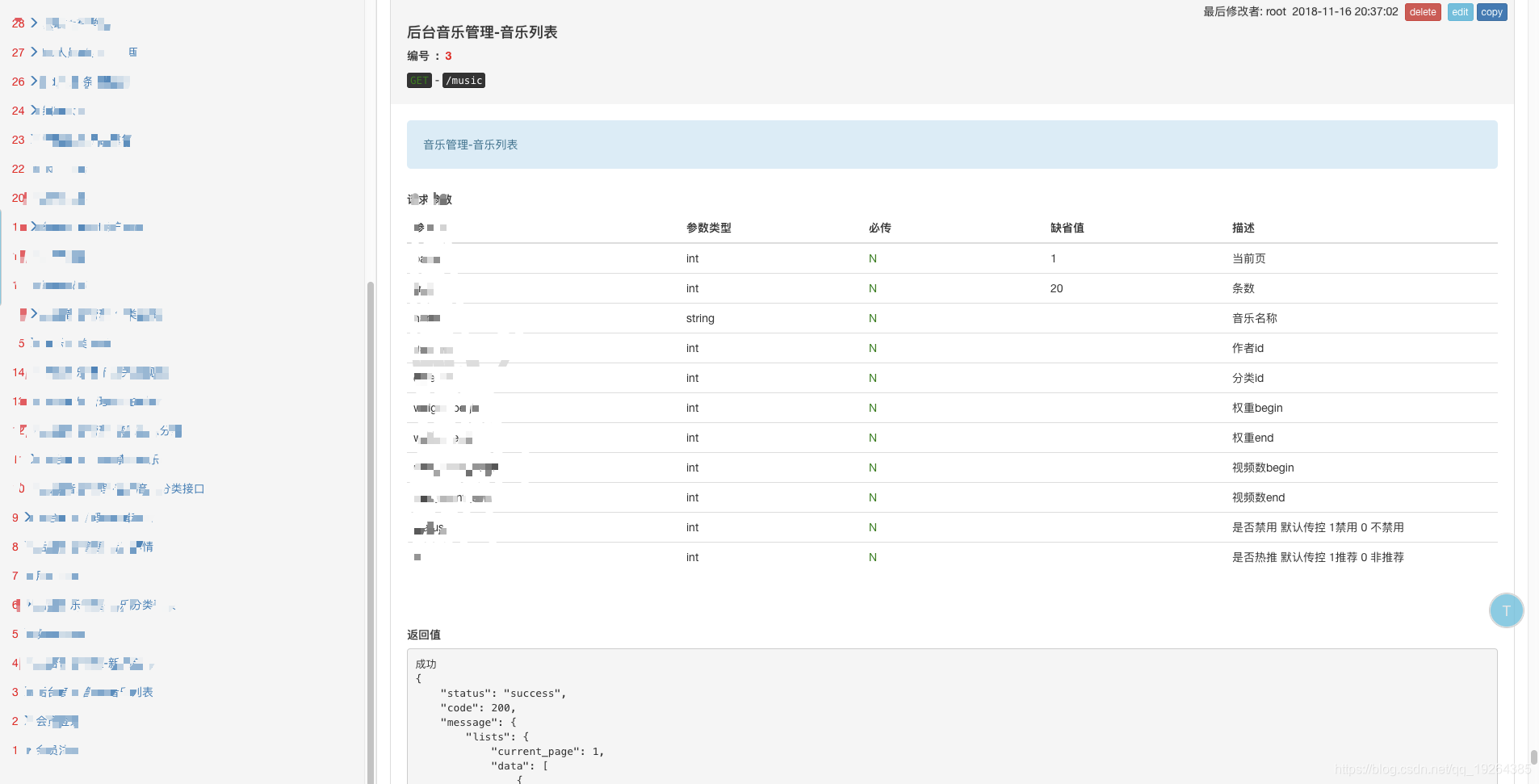Open sidebar item number 7
Viewport: 1539px width, 784px height.
click(45, 576)
